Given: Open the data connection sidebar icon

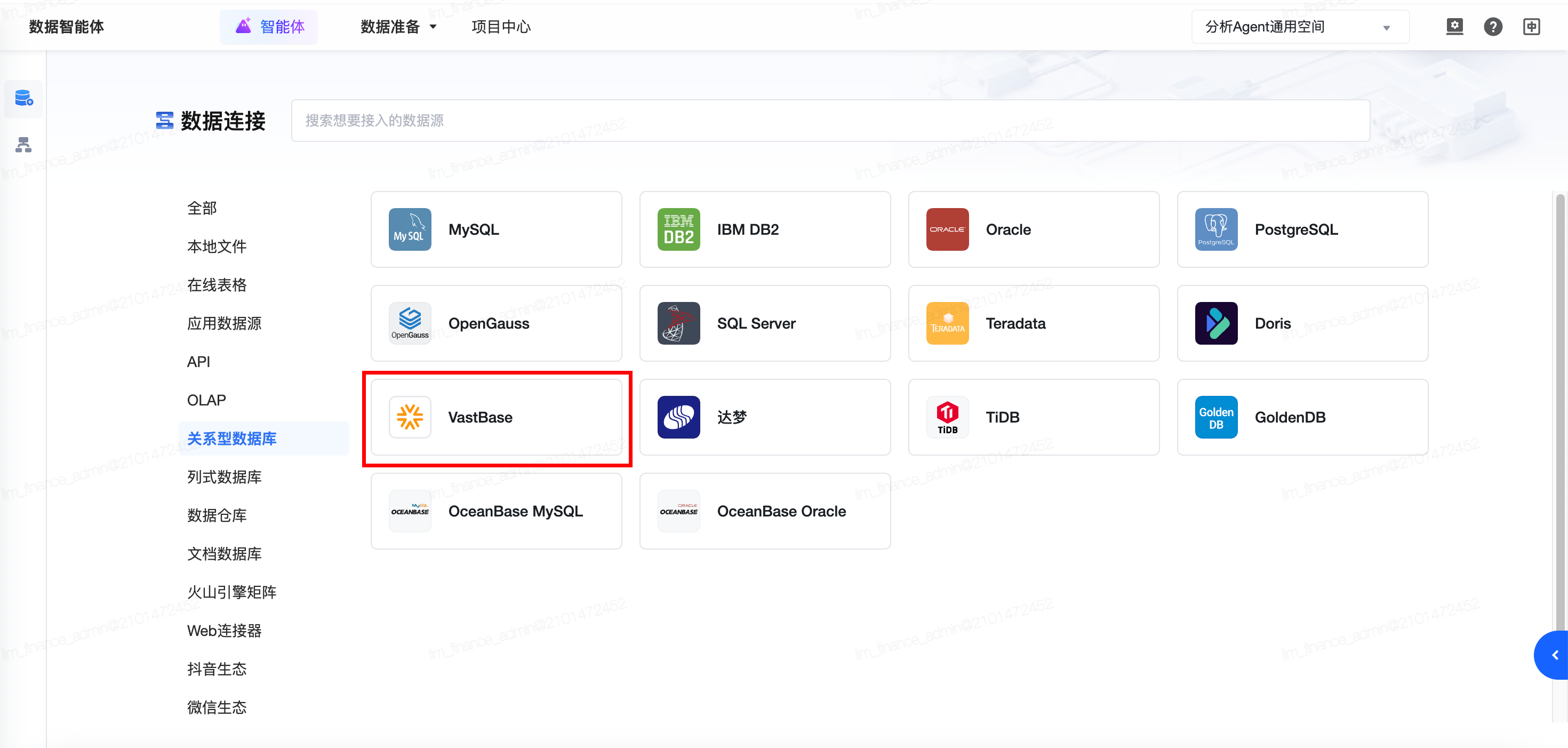Looking at the screenshot, I should pos(24,98).
